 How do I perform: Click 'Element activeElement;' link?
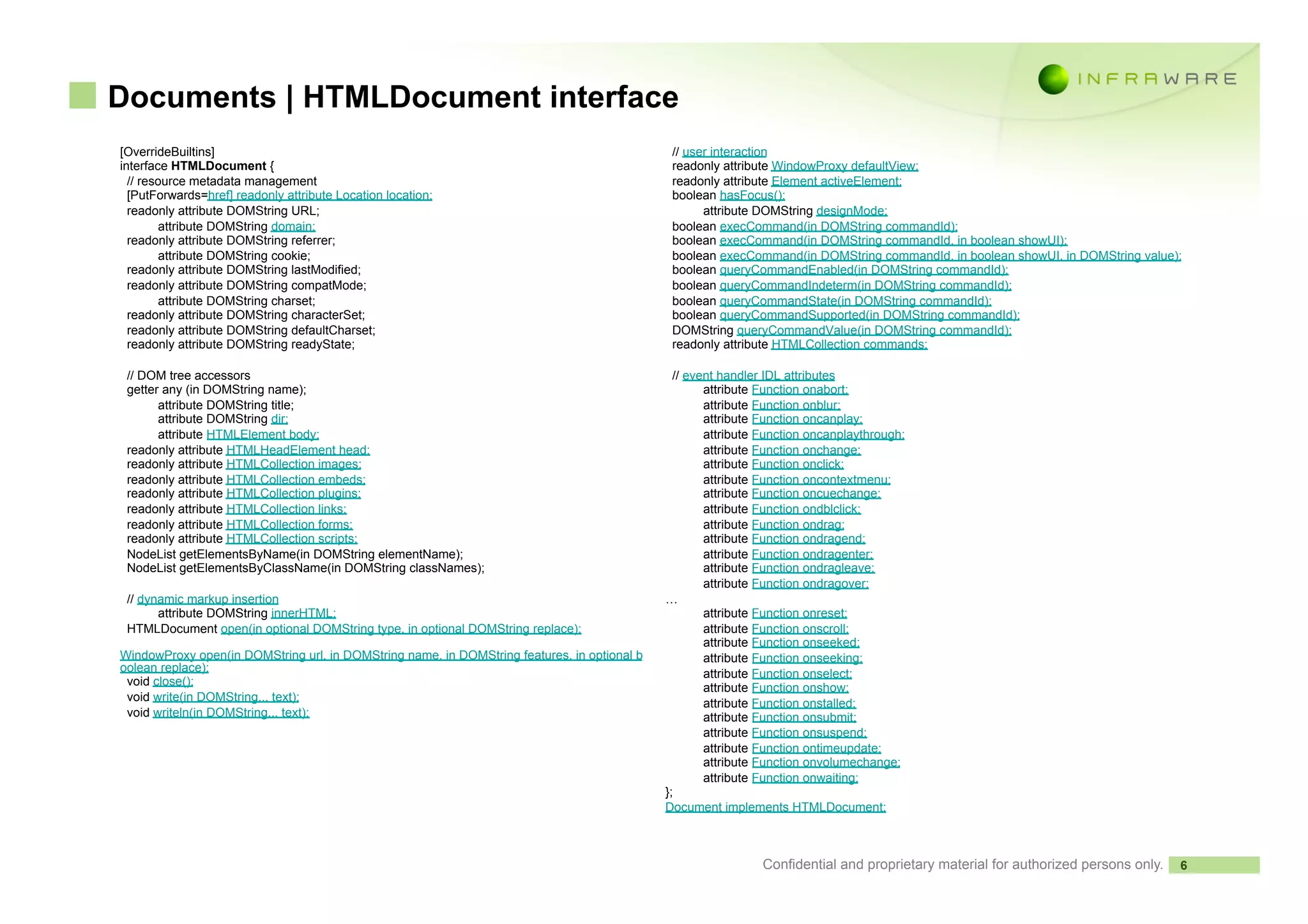tap(837, 181)
